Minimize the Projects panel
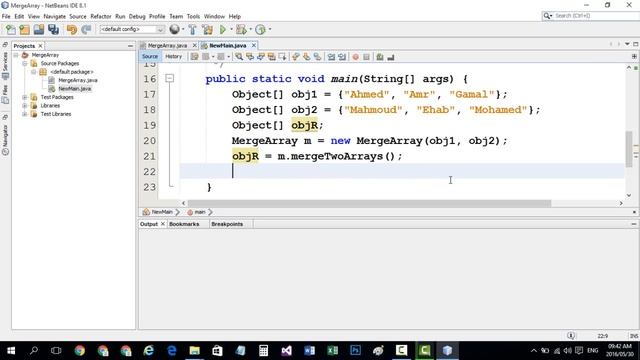Screen dimensions: 640x360 point(130,46)
